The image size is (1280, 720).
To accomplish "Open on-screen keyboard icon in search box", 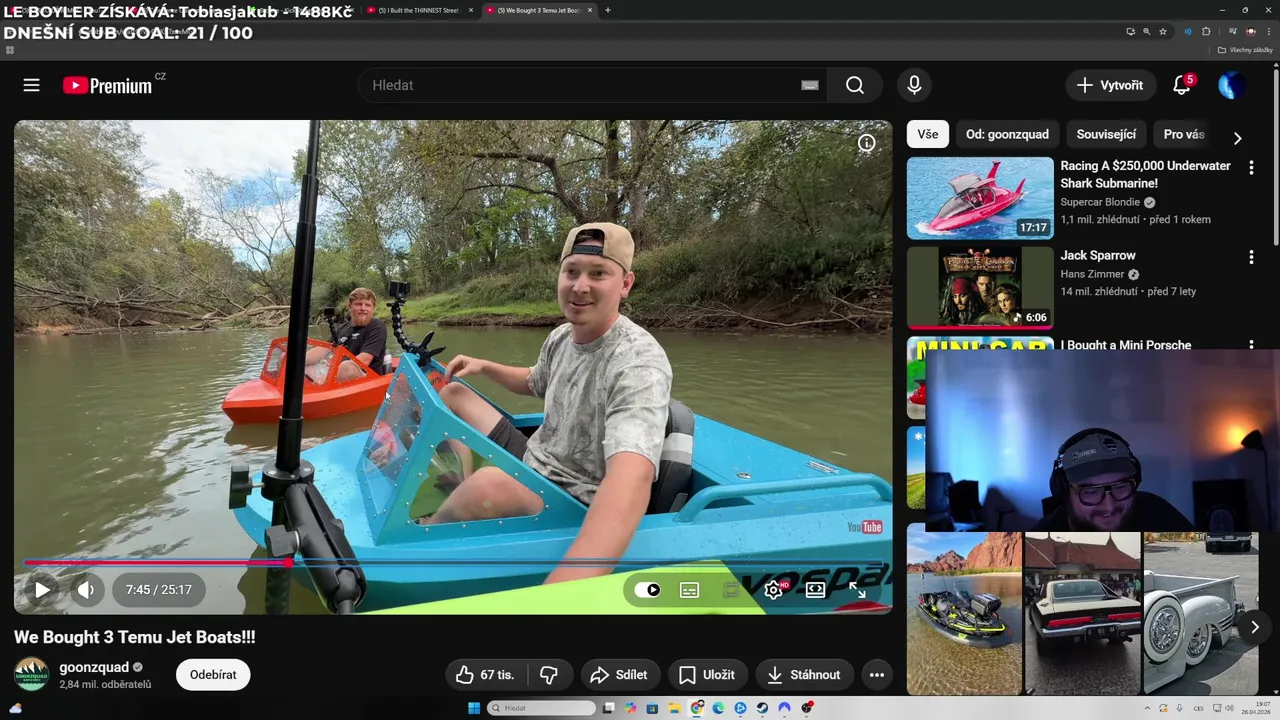I will [x=810, y=85].
